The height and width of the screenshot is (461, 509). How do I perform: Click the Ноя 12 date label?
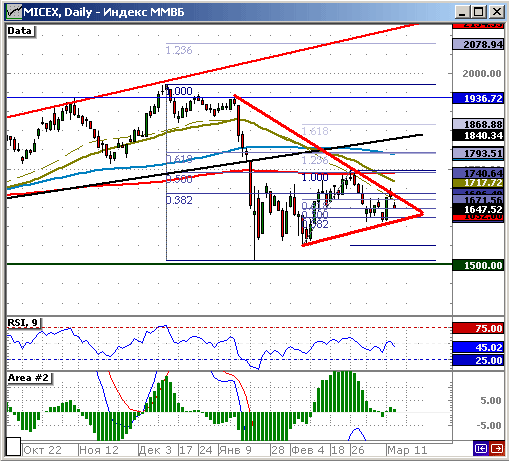(99, 450)
